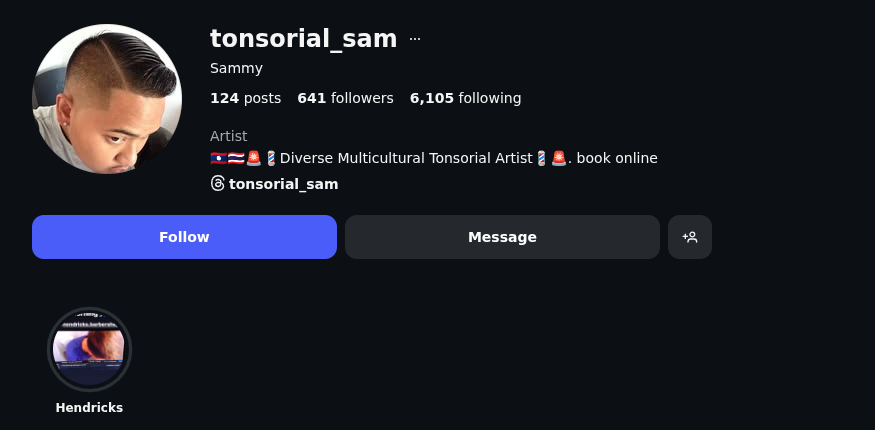Click the Hendricks highlight label text

pyautogui.click(x=89, y=408)
